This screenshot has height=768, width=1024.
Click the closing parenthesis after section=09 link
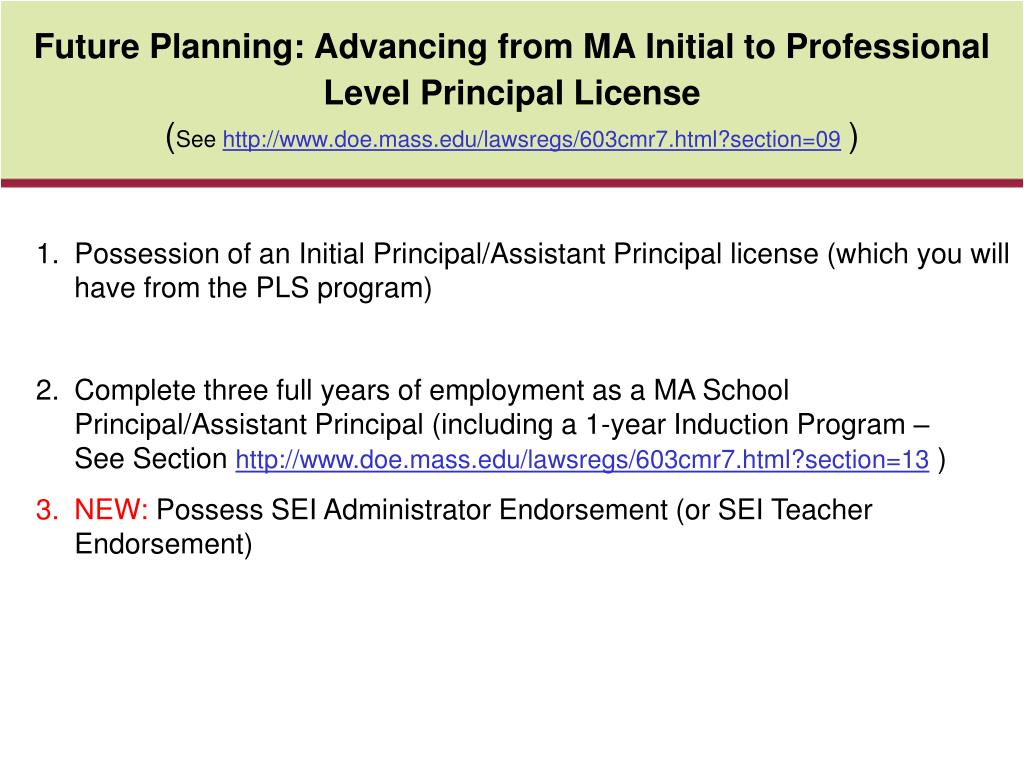(853, 138)
